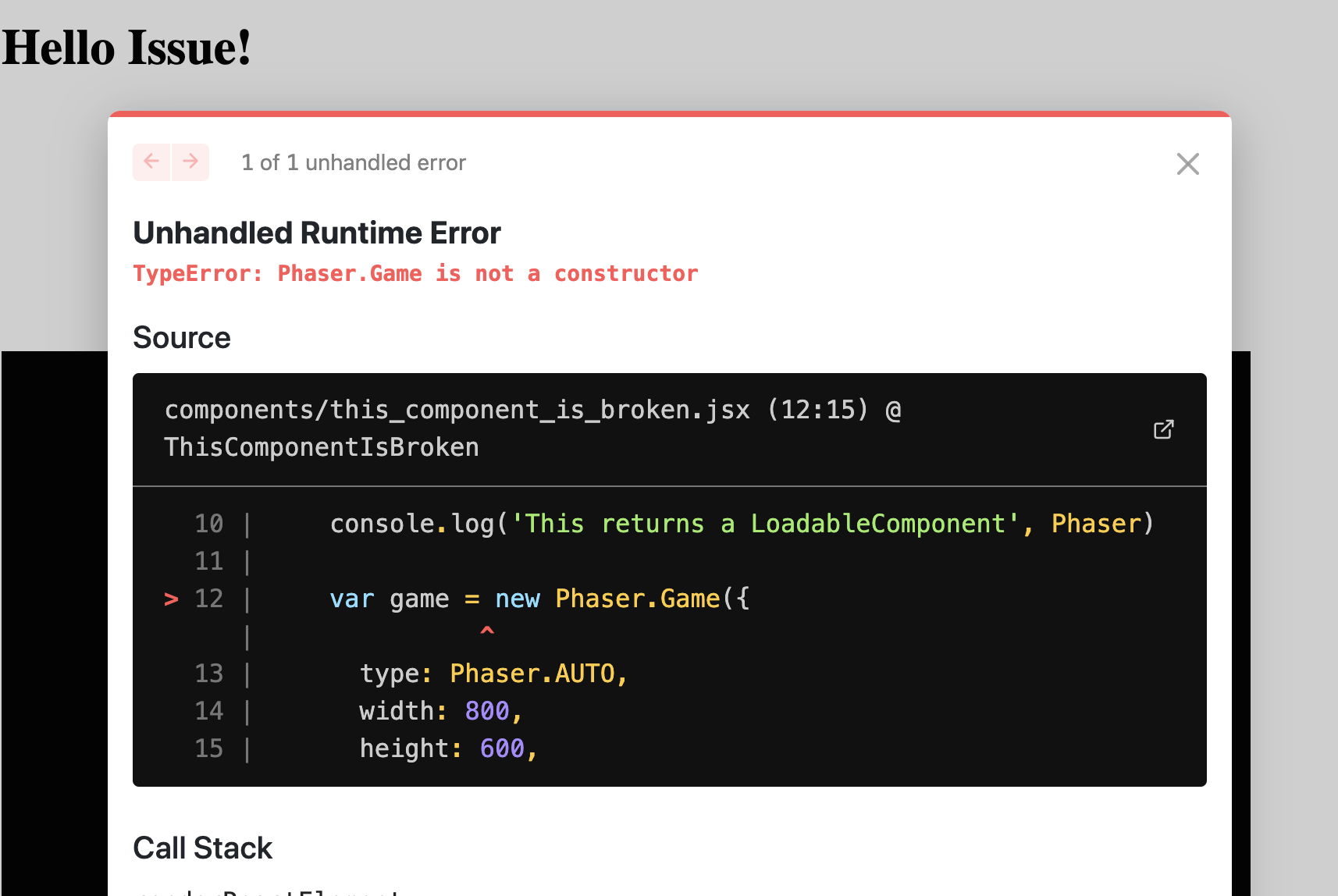This screenshot has width=1338, height=896.
Task: Click the left red arrow in the error pager
Action: [x=151, y=162]
